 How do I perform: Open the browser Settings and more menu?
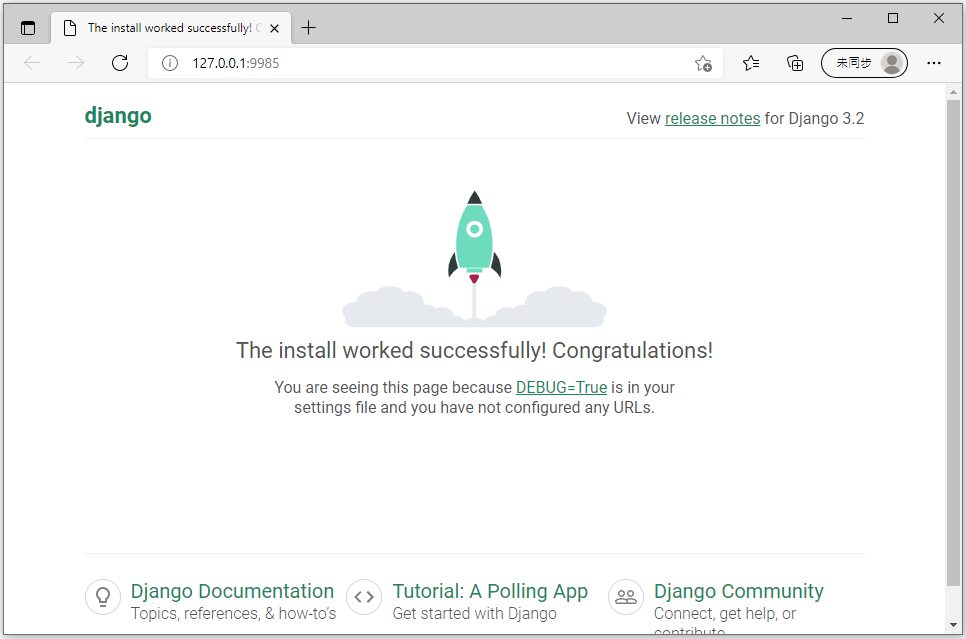934,63
